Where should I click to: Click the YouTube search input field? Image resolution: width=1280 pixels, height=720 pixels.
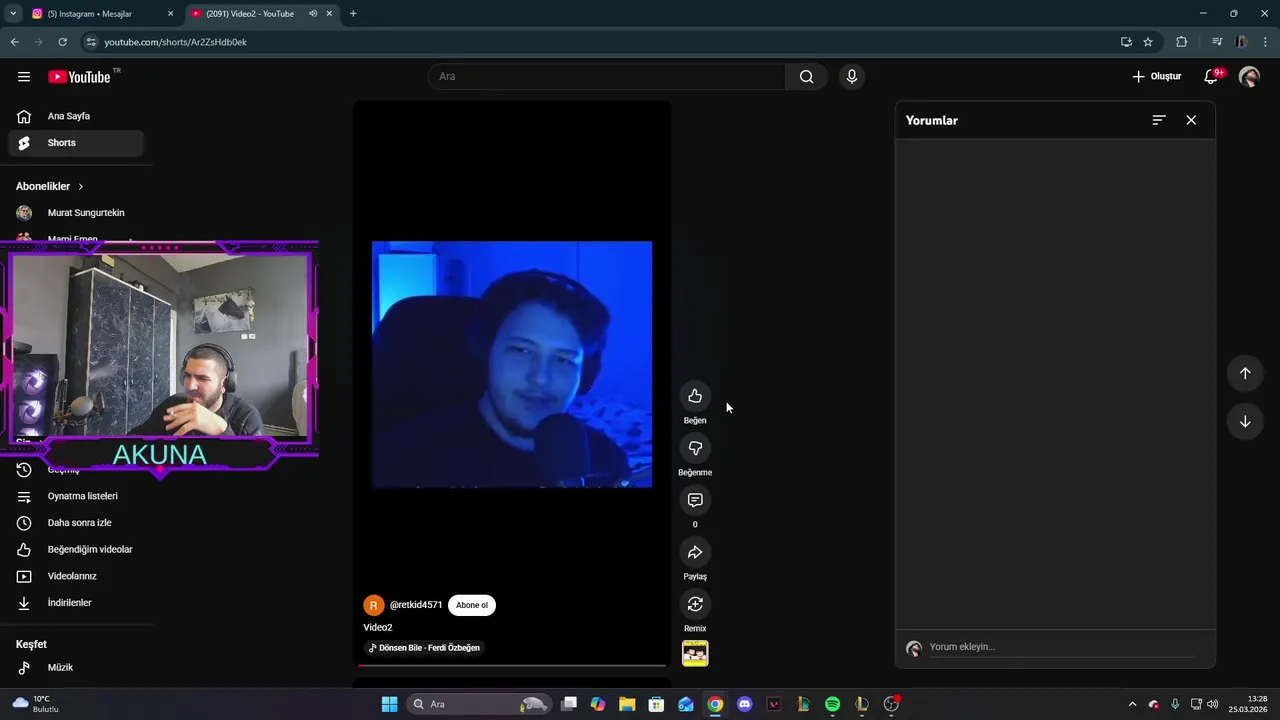[x=608, y=77]
